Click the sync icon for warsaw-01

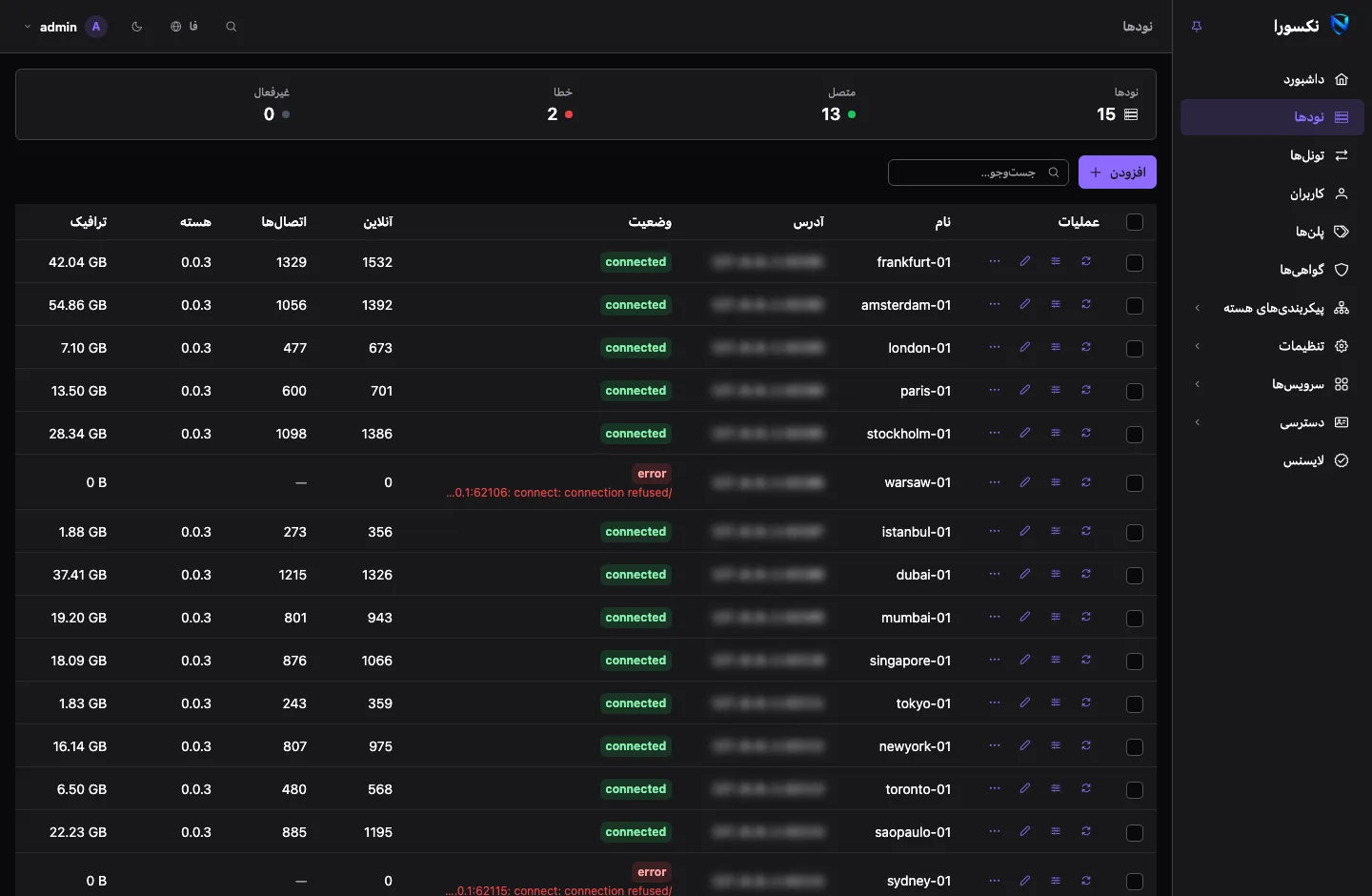tap(1086, 482)
